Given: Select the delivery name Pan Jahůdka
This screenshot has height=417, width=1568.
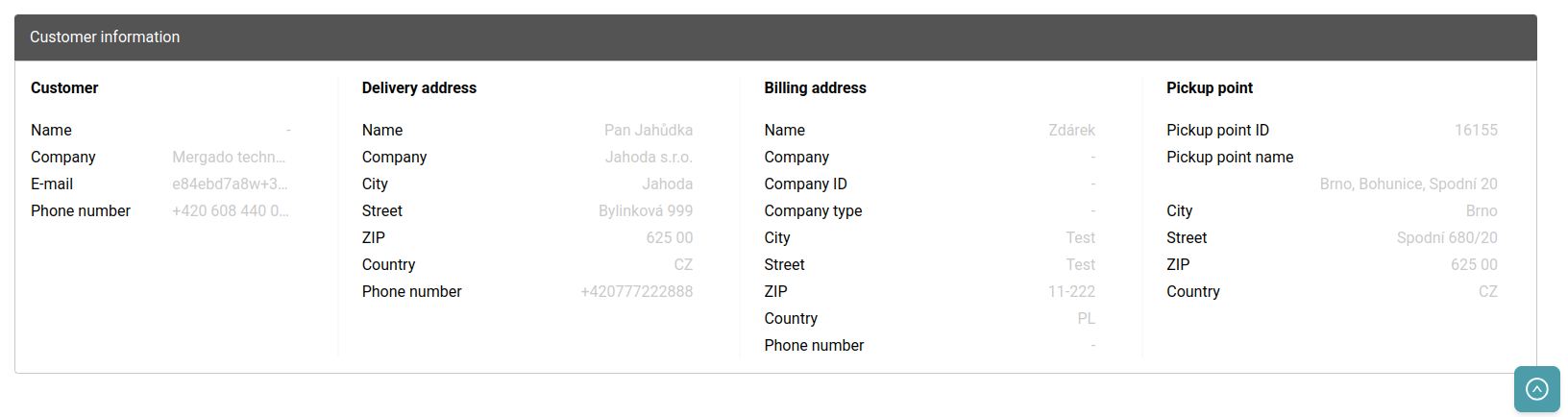Looking at the screenshot, I should (x=648, y=131).
